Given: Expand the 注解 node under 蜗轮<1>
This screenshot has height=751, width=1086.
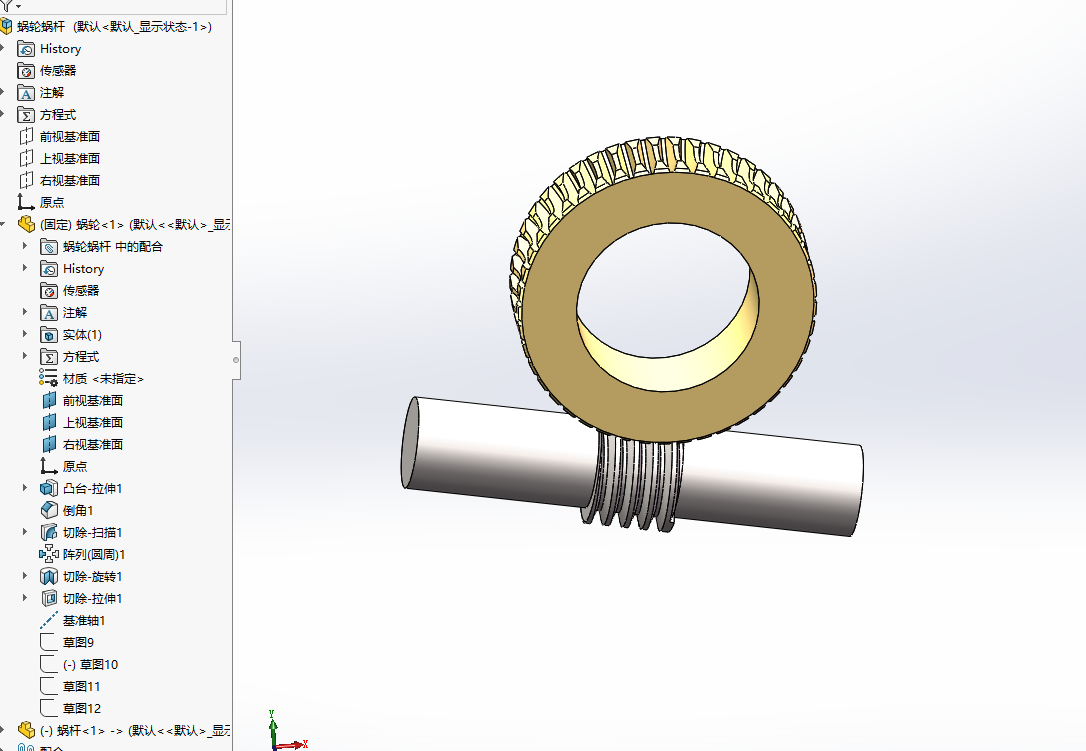Looking at the screenshot, I should click(25, 312).
